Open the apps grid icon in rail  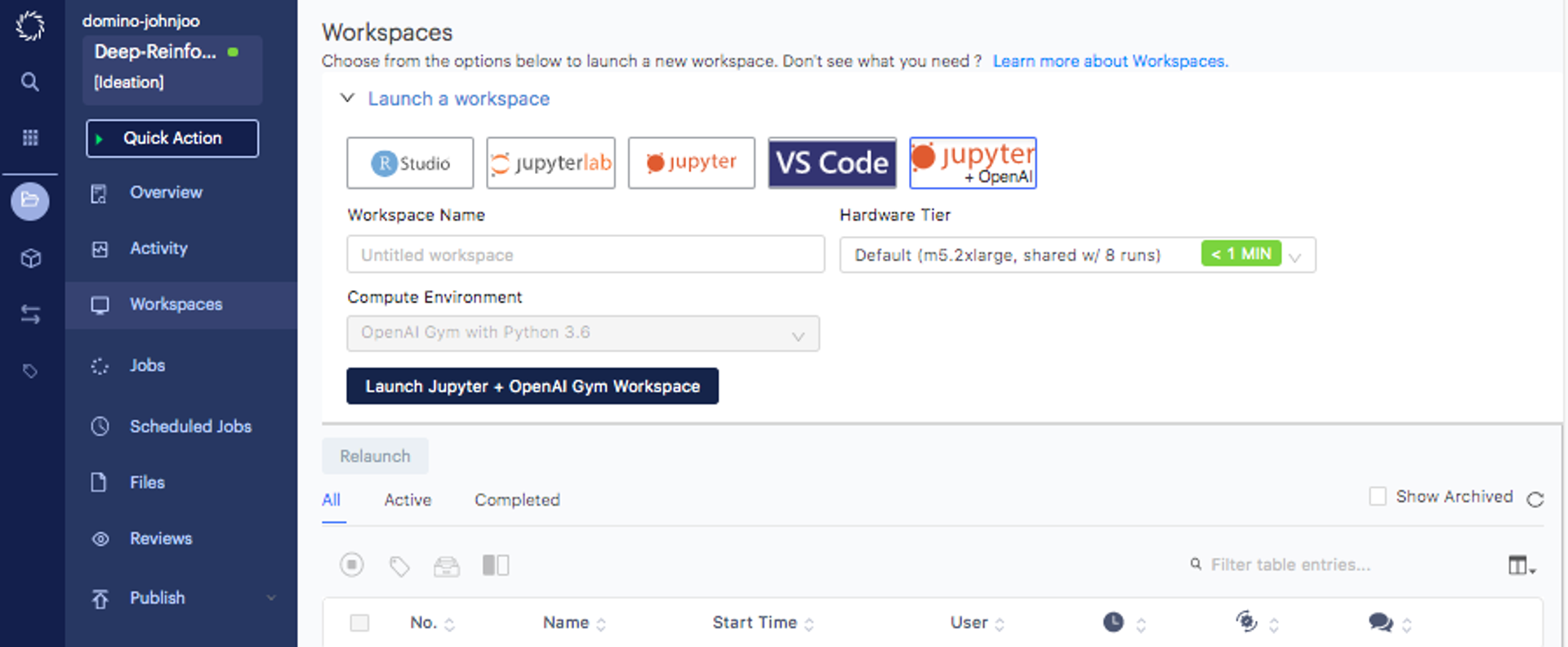click(30, 137)
